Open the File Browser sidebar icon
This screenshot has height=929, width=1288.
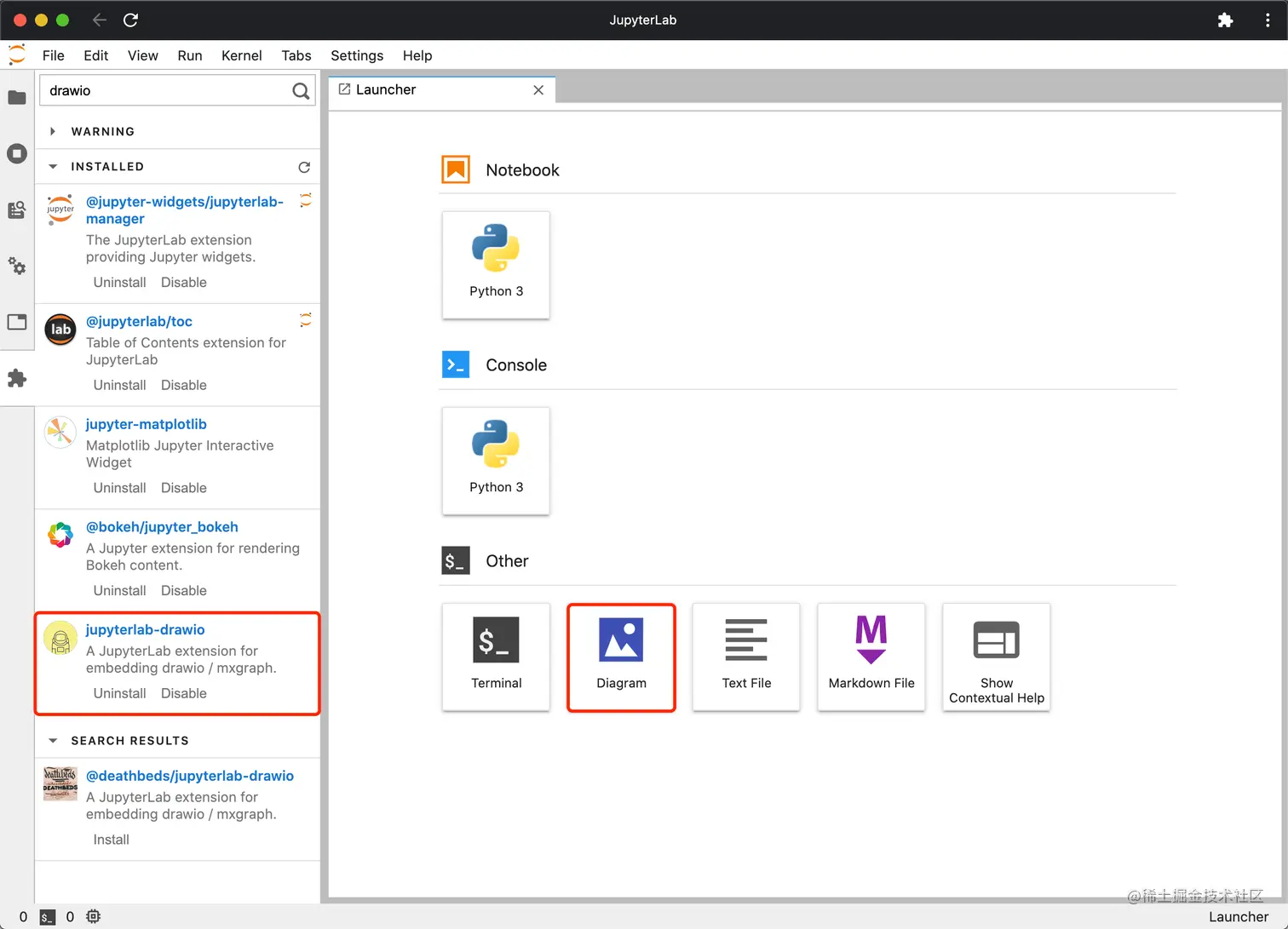pos(17,97)
